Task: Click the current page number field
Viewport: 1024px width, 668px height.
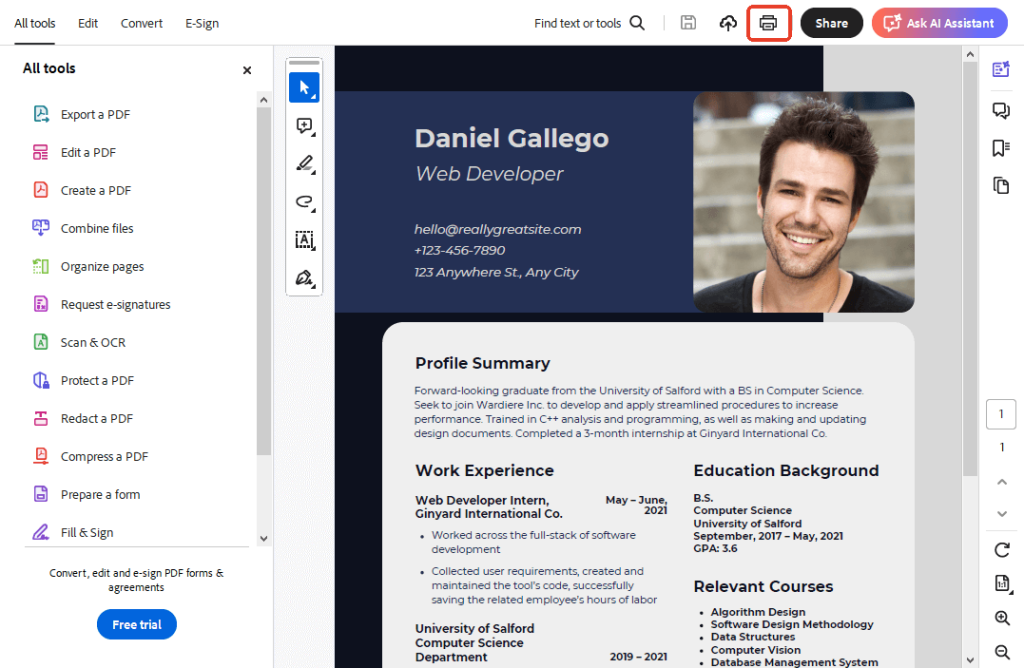Action: [1001, 414]
